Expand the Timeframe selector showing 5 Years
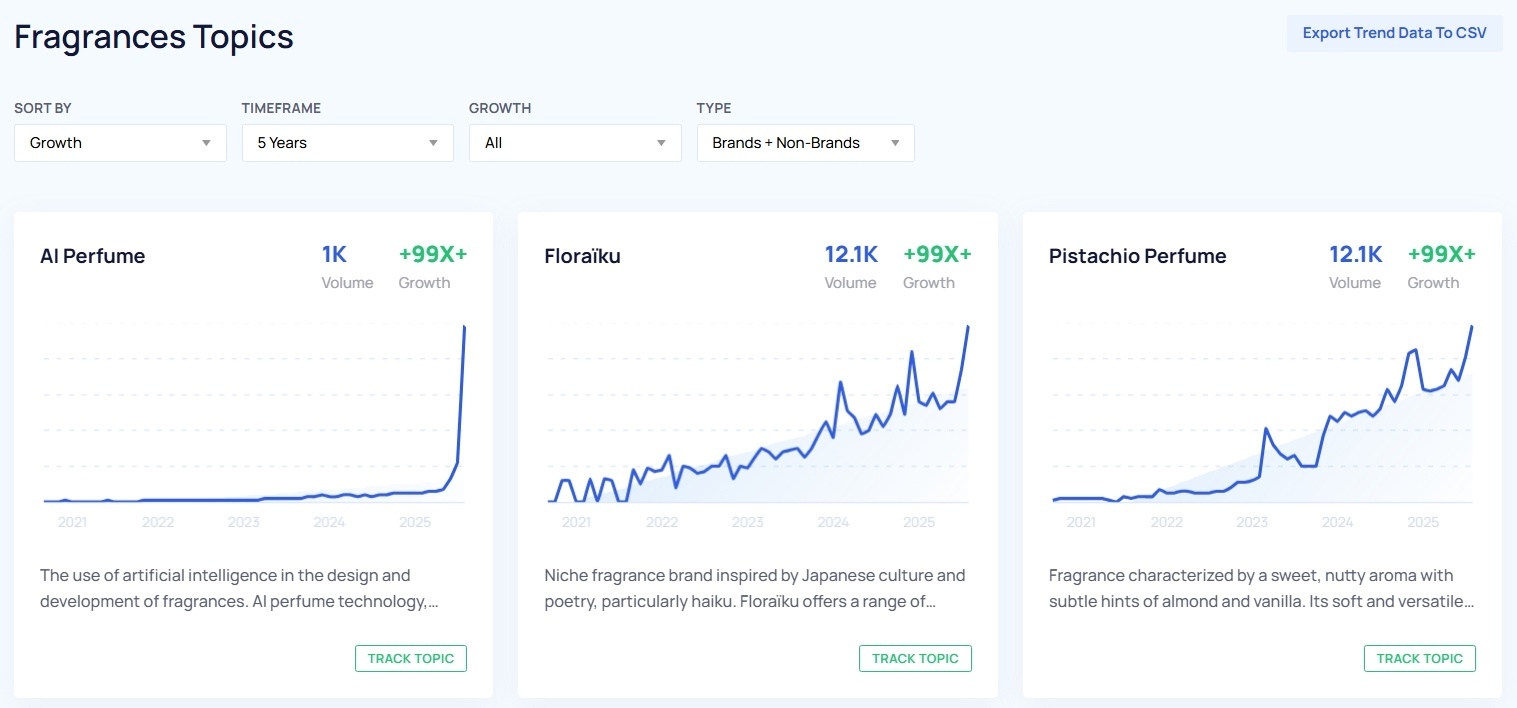The image size is (1517, 708). pos(347,143)
